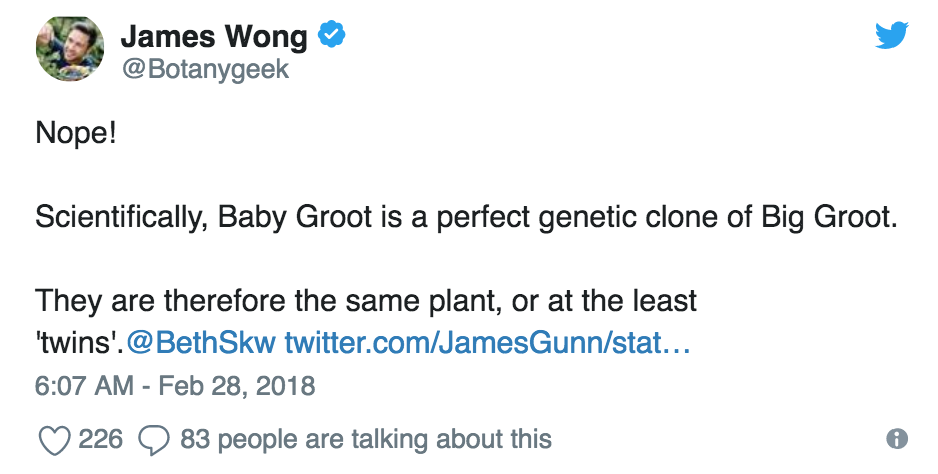Viewport: 938px width, 474px height.
Task: Click the 226 likes count
Action: click(x=100, y=439)
